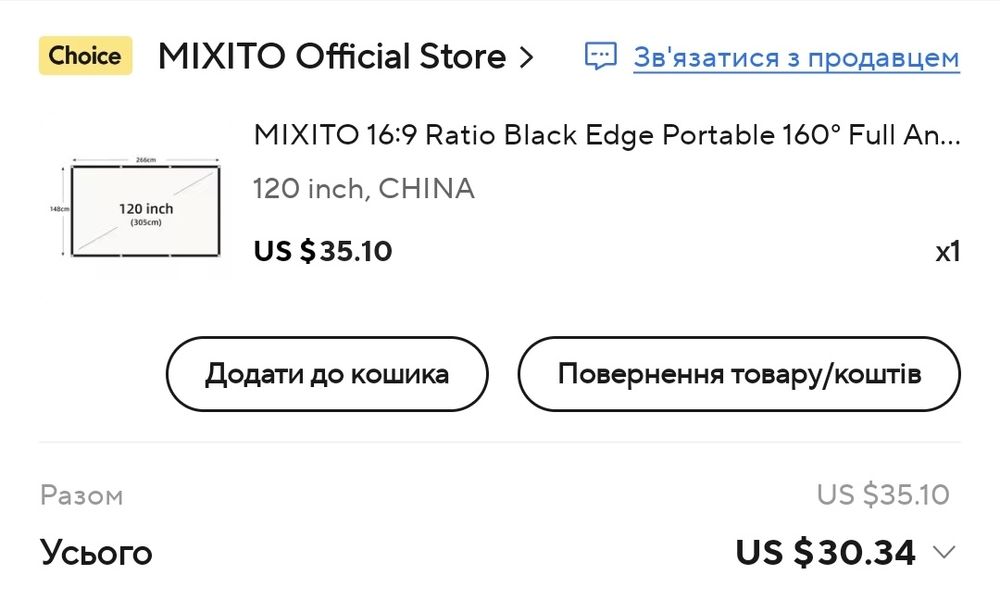
Task: Click the yellow Choice badge
Action: 85,56
